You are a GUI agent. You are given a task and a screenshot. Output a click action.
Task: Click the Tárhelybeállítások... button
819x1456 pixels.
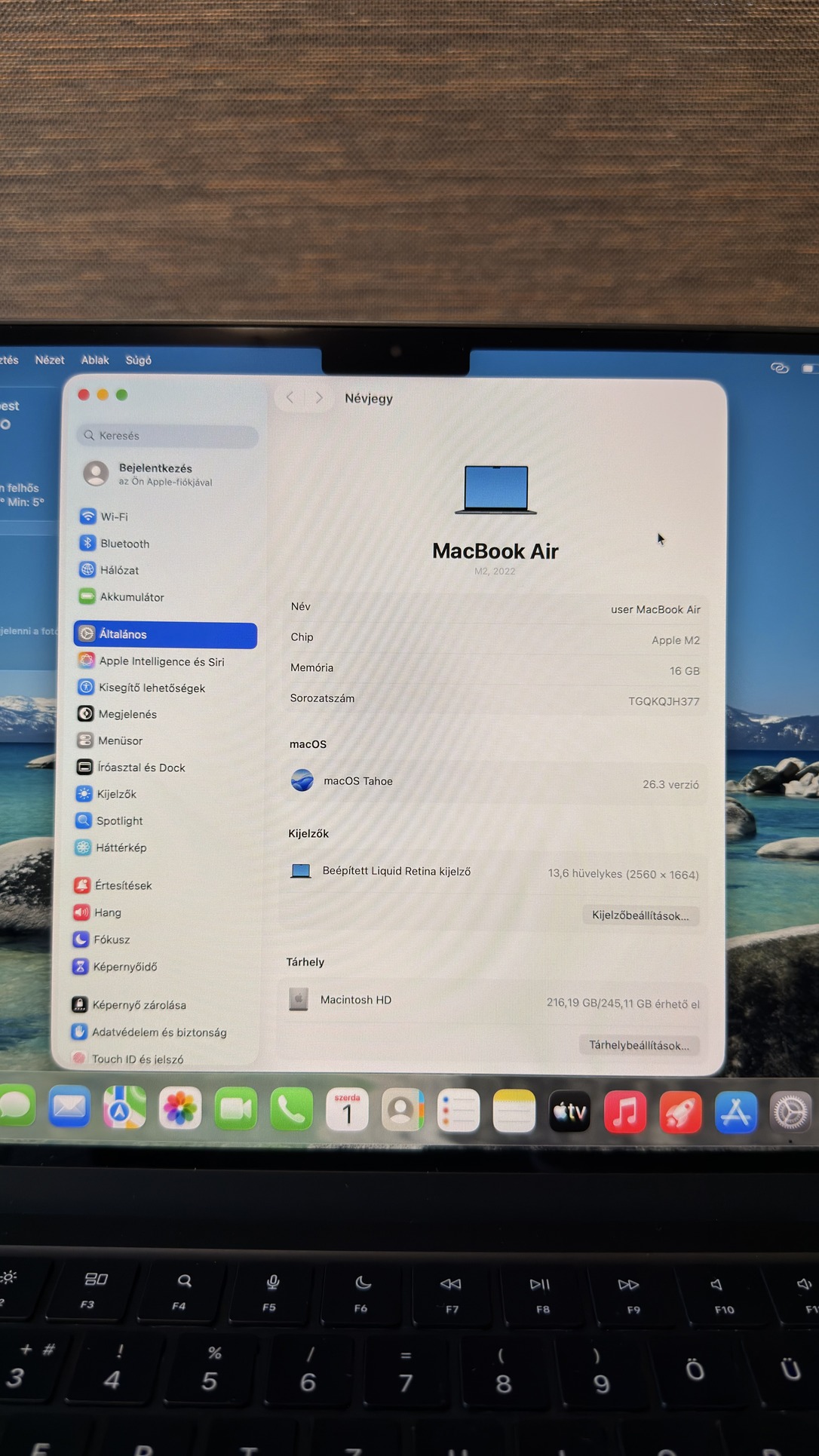(639, 1045)
